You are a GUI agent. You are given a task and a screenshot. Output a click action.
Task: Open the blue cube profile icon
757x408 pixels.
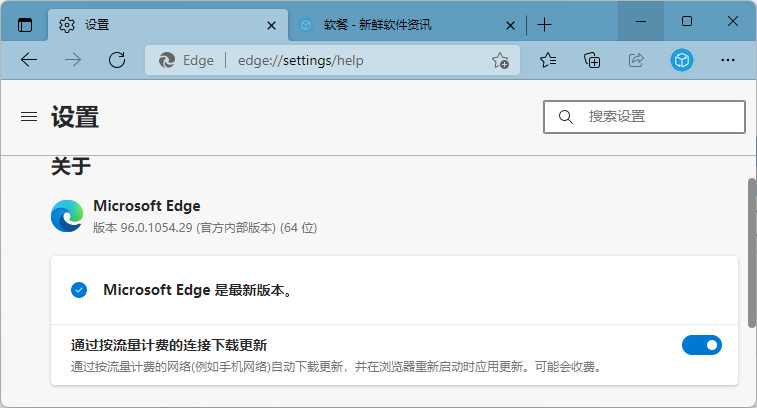point(681,60)
